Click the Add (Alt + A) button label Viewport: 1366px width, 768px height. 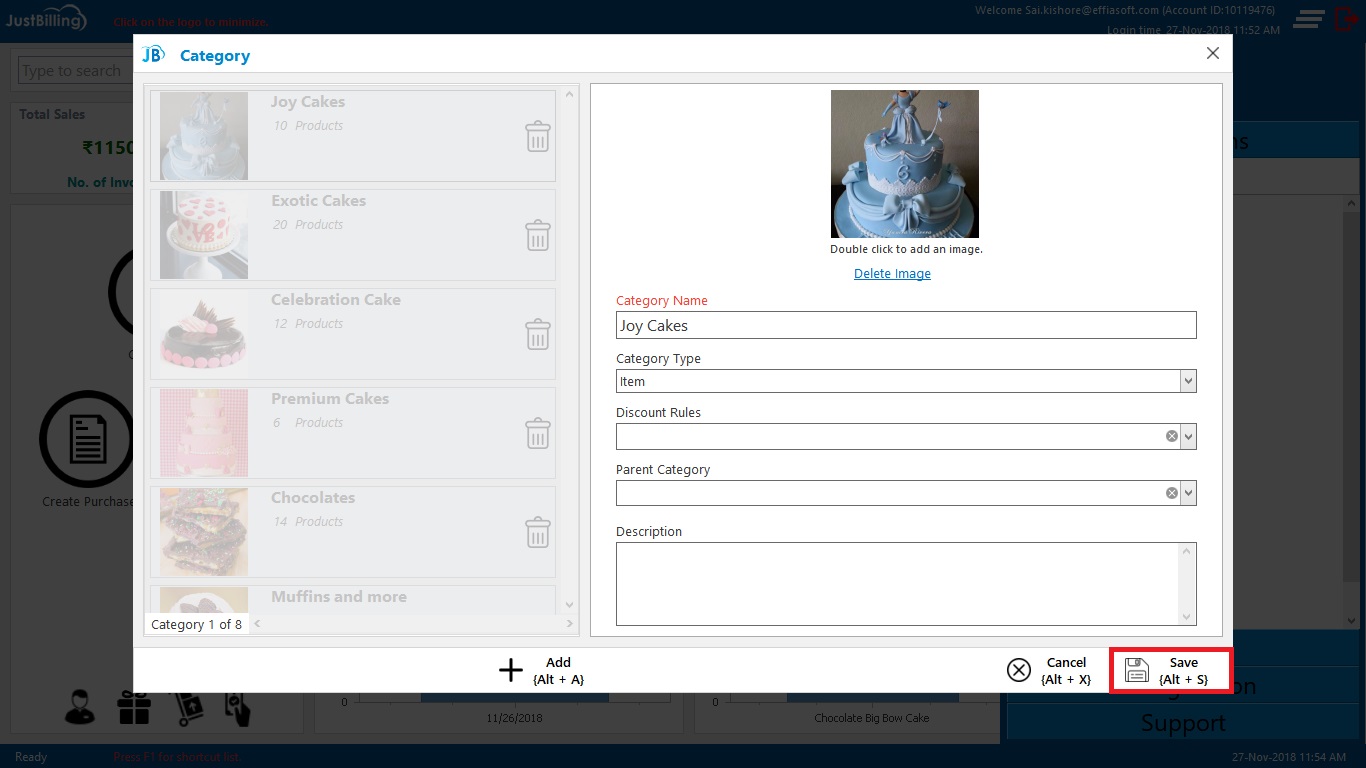[558, 671]
